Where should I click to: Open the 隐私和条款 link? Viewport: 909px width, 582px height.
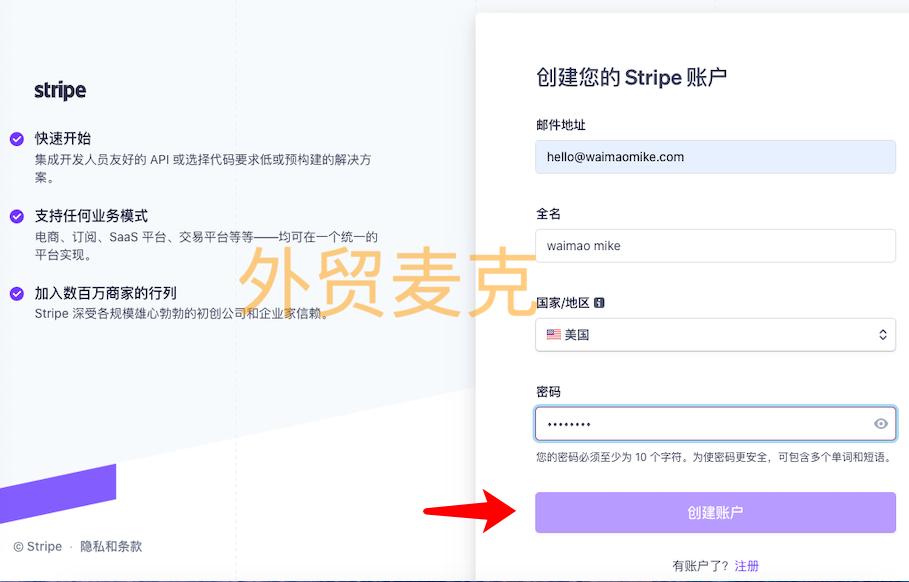click(x=111, y=546)
